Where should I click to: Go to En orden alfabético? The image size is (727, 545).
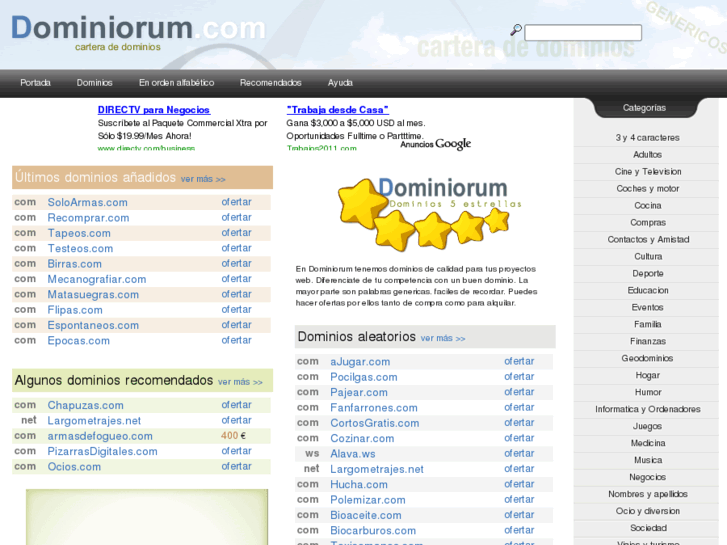(x=176, y=83)
